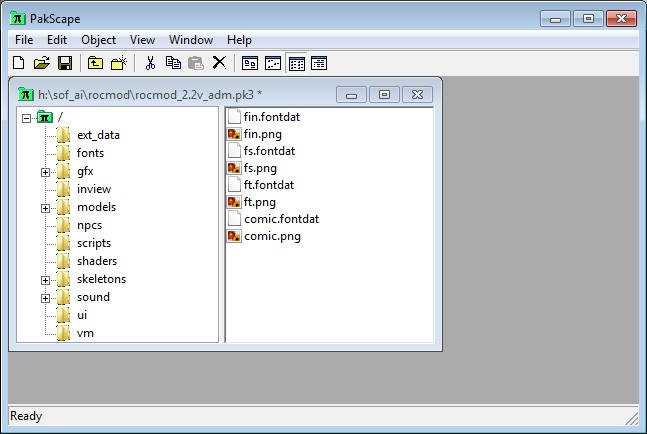This screenshot has width=647, height=434.
Task: Maximize the rocmod_2.2v_adm.pk3 child window
Action: click(384, 94)
